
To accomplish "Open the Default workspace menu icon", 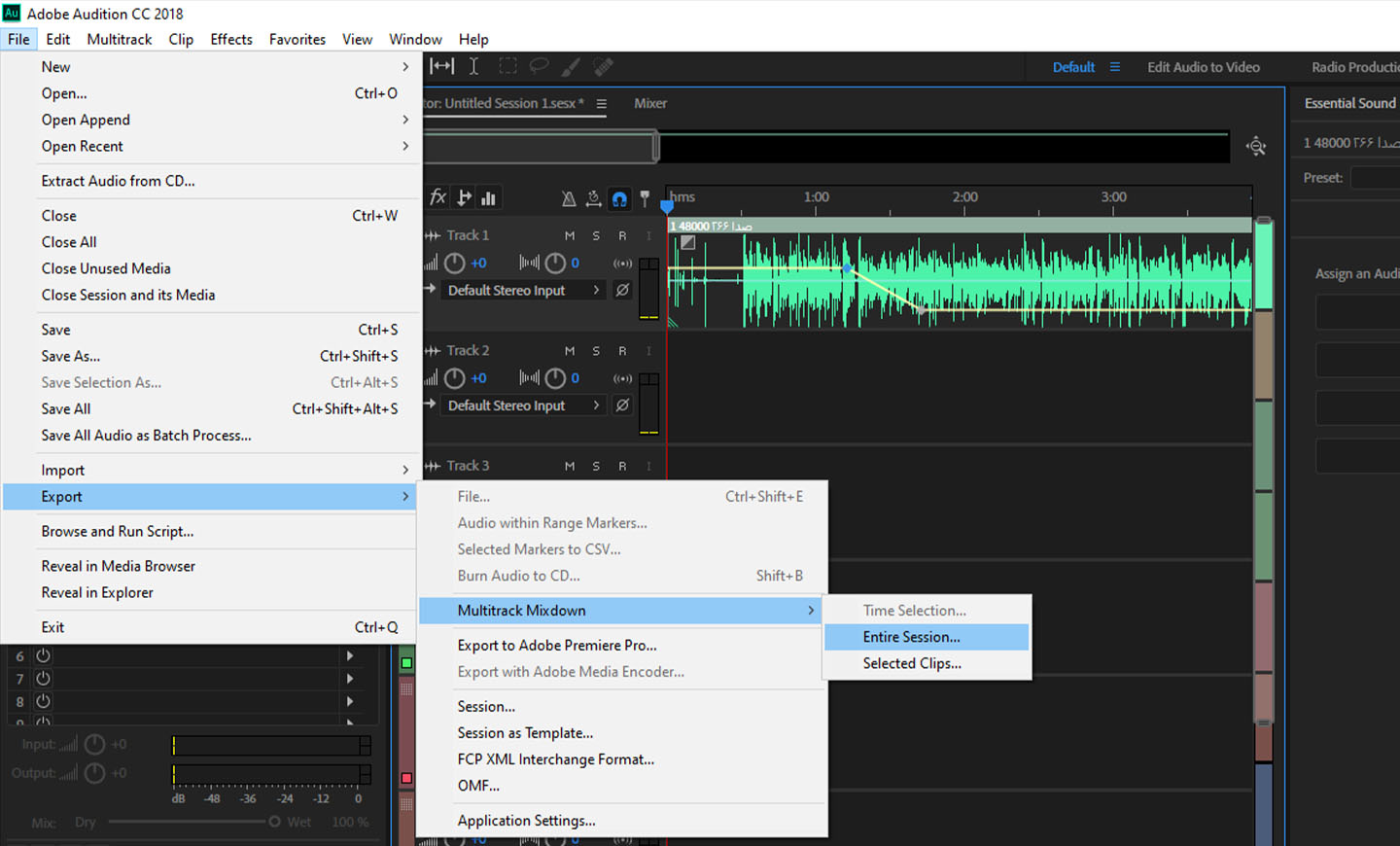I will [1115, 67].
